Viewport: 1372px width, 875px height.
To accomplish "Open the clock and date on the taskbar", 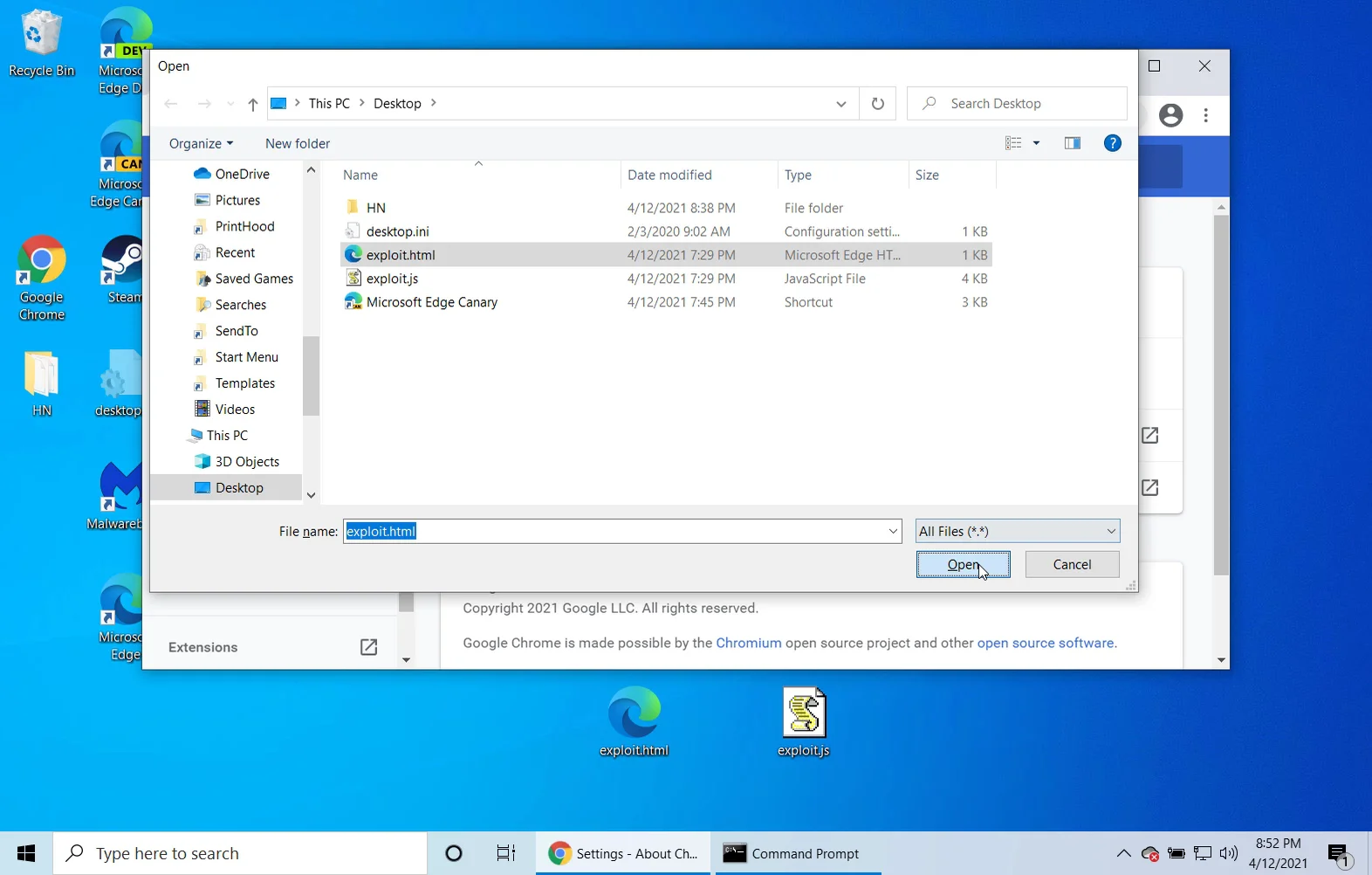I will 1278,853.
